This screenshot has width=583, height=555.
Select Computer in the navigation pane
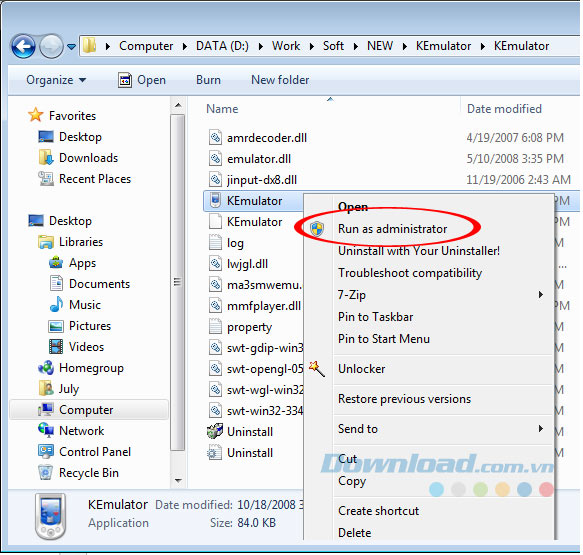pos(88,410)
